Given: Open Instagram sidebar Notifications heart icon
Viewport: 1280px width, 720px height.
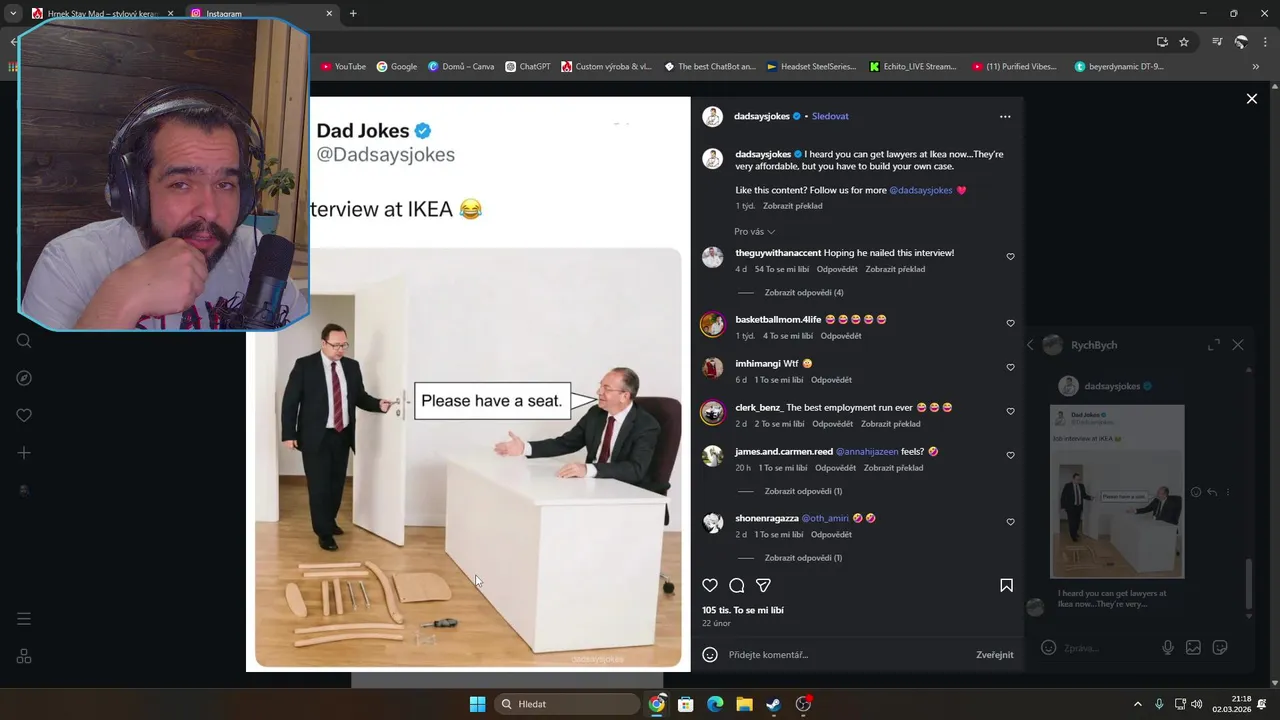Looking at the screenshot, I should click(24, 415).
